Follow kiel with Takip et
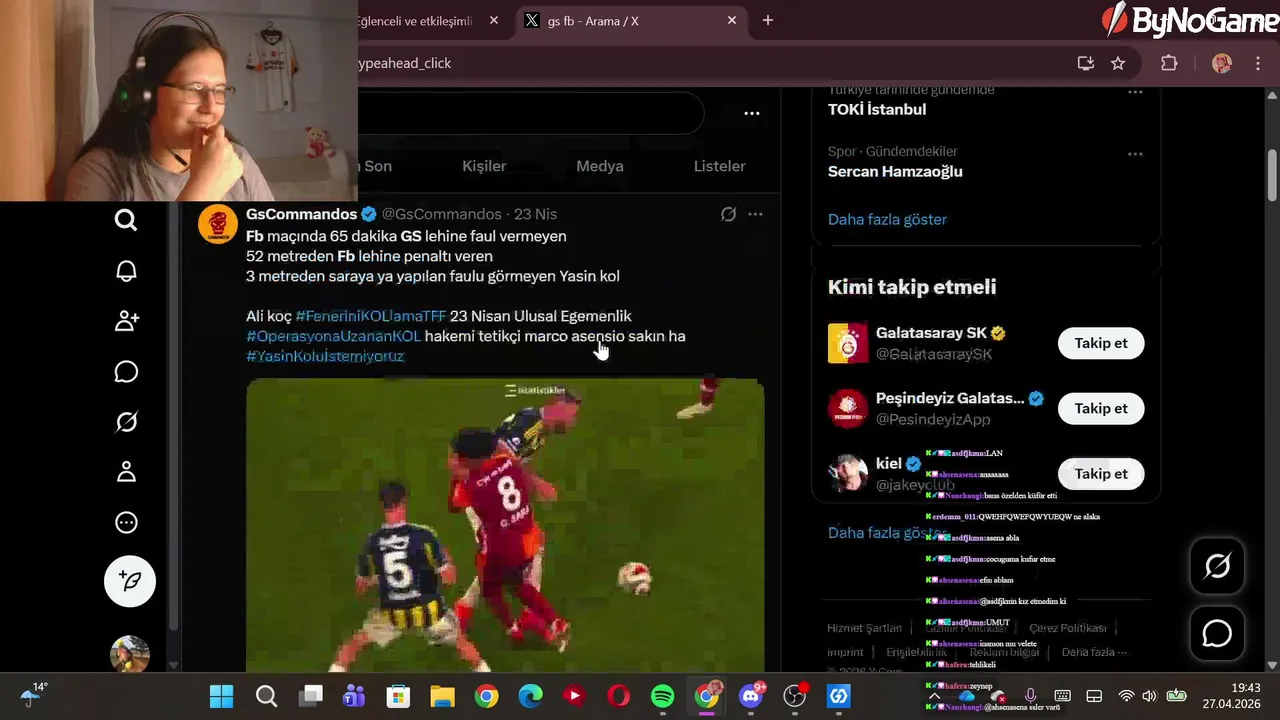 [x=1101, y=474]
